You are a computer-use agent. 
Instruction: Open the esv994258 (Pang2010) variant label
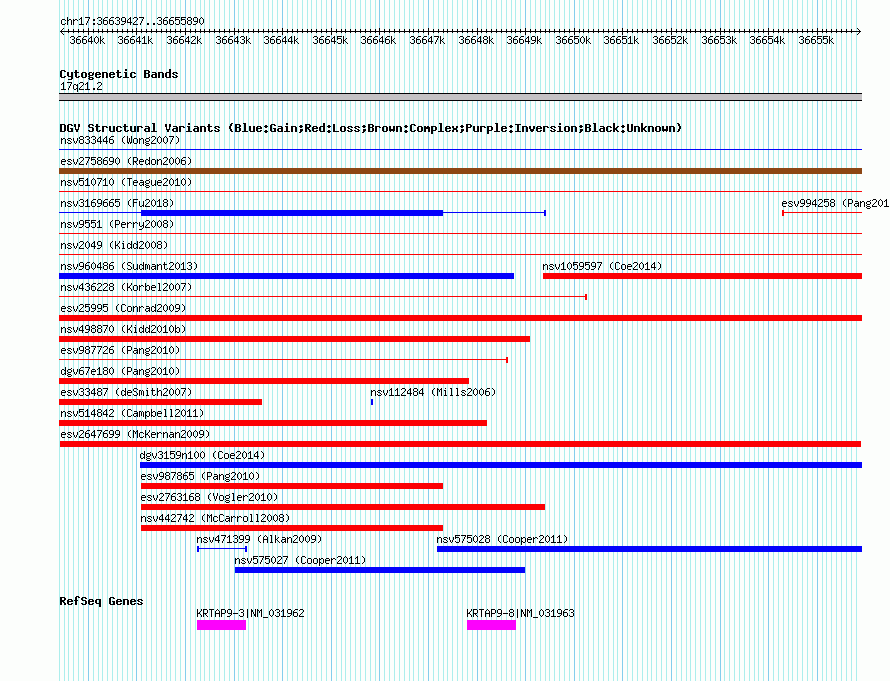point(835,203)
